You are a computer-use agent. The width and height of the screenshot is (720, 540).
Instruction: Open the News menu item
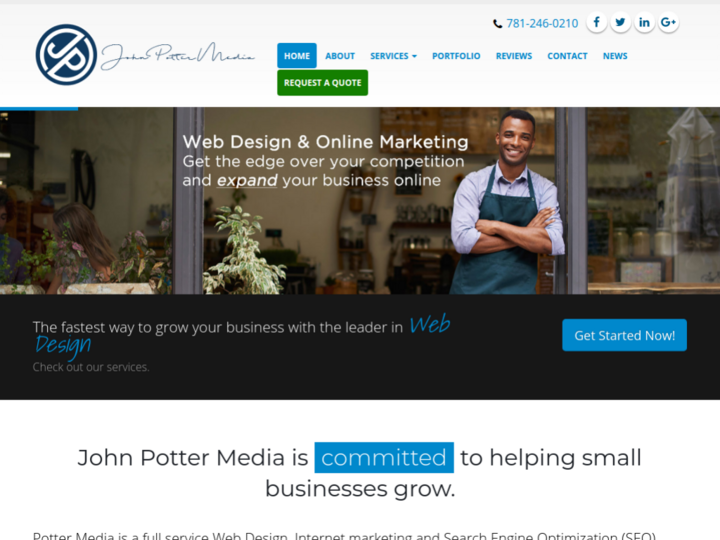(615, 56)
